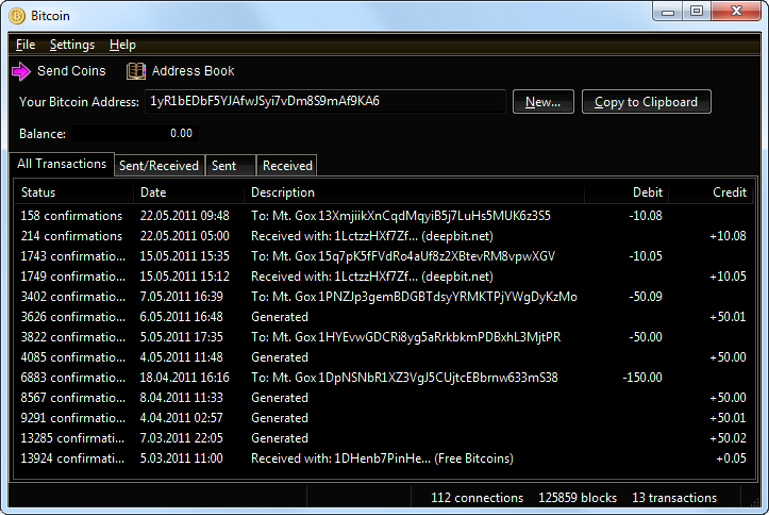Click date '15.05.2011 15:35'

[184, 256]
